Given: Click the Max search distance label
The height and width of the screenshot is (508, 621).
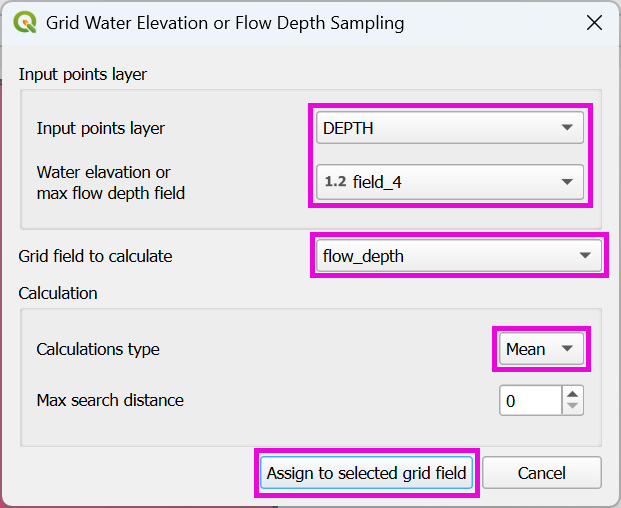Looking at the screenshot, I should point(110,400).
